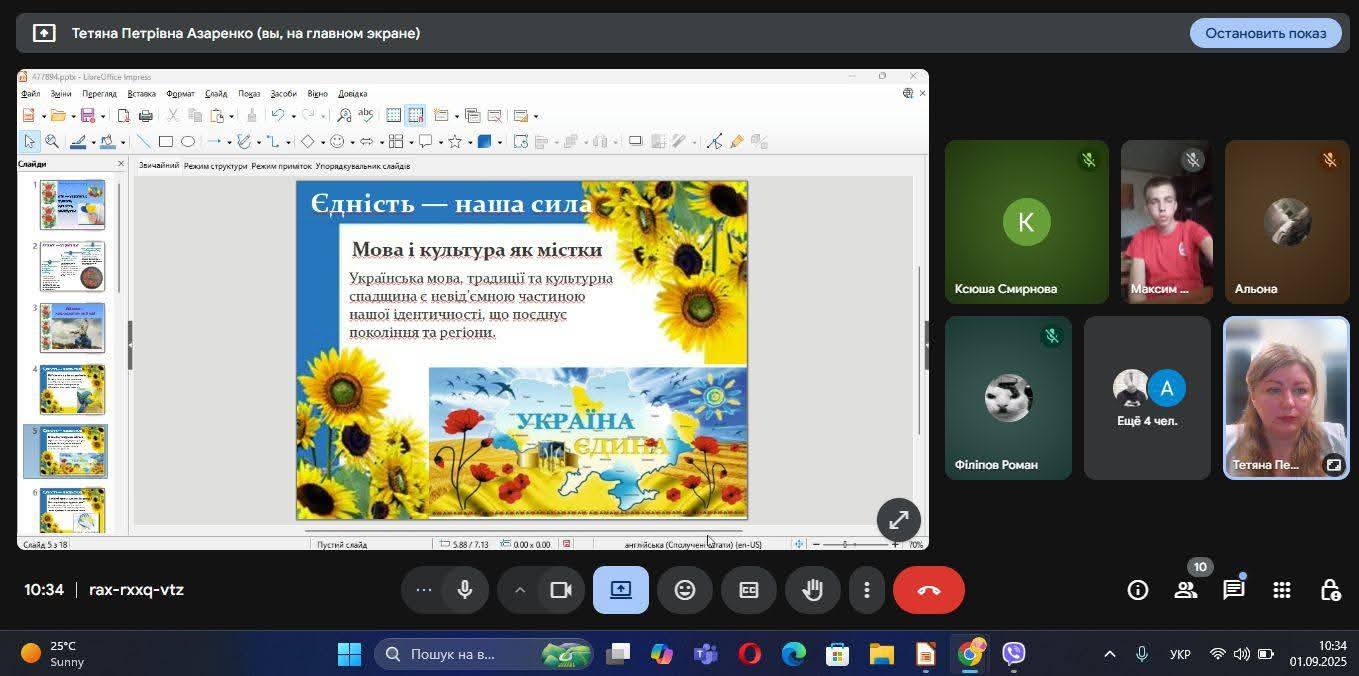Screen dimensions: 1359x676
Task: Click the red leave call button
Action: click(x=928, y=590)
